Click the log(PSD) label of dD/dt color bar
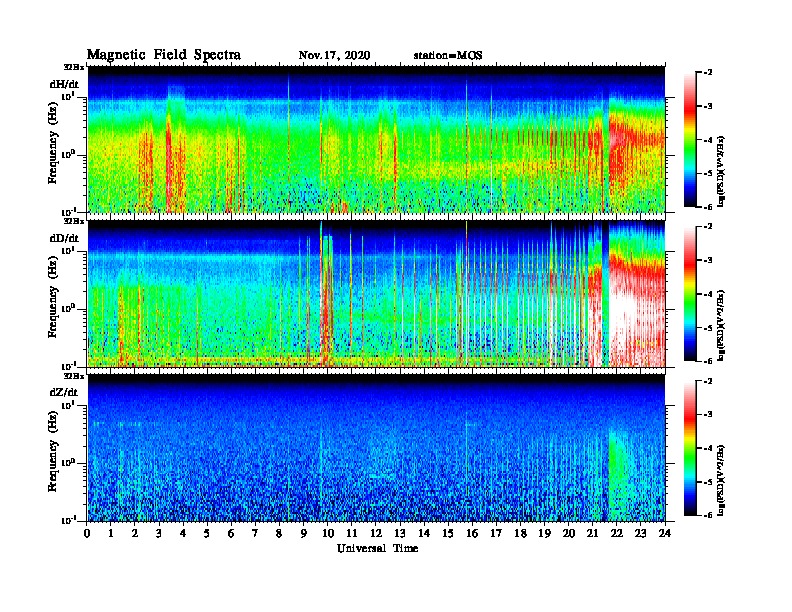Screen dimensions: 792x612 tap(721, 325)
